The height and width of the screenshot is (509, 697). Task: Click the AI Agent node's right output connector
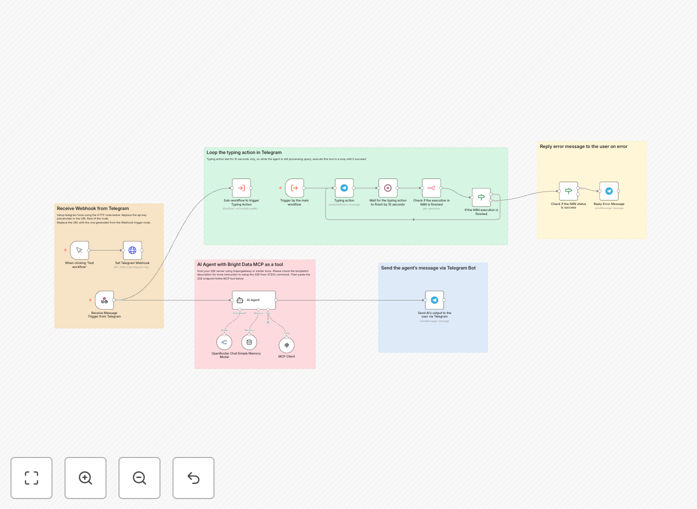(276, 300)
